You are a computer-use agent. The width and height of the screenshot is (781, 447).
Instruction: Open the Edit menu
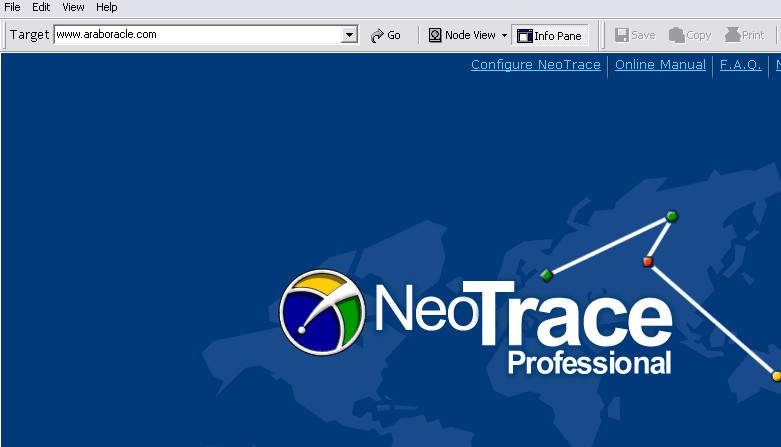(x=41, y=7)
